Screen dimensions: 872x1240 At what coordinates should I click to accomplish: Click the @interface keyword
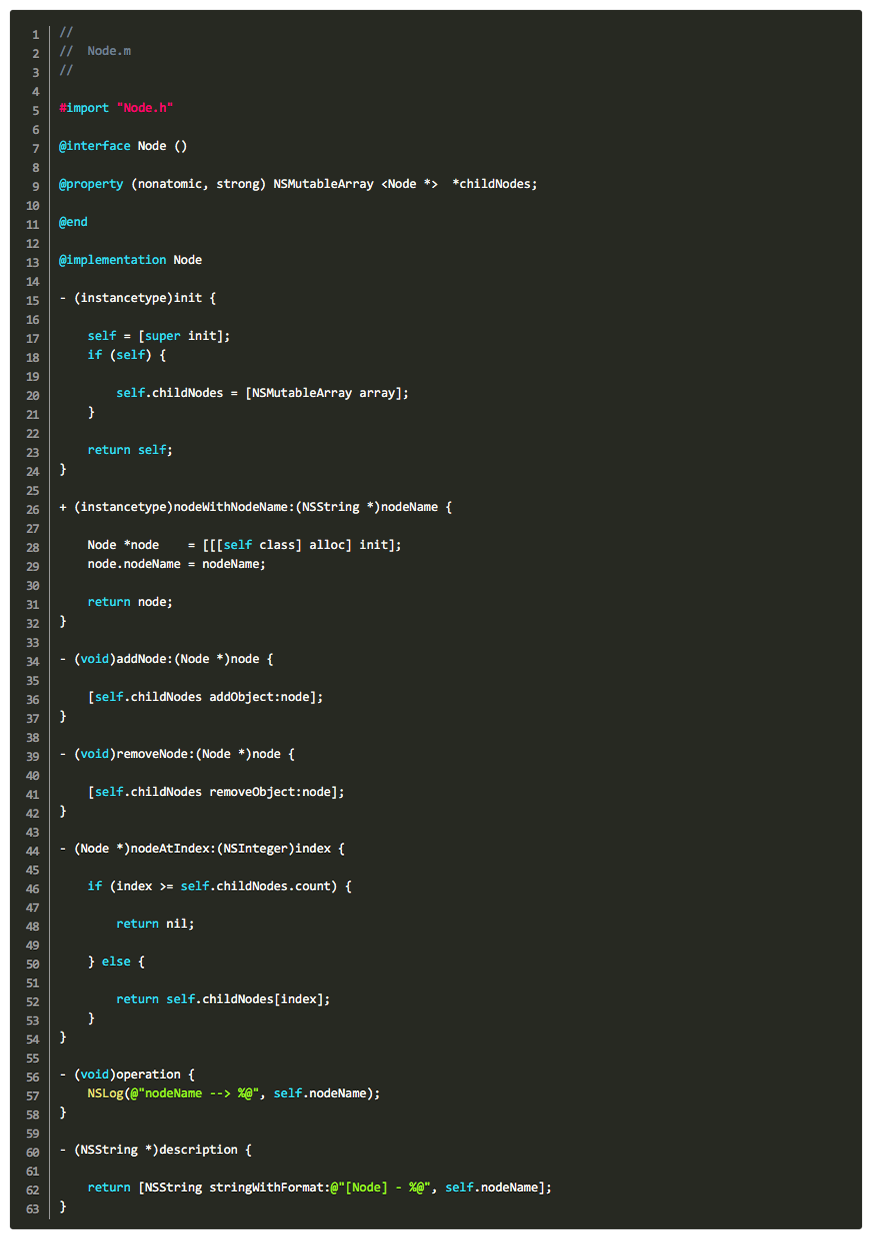95,146
